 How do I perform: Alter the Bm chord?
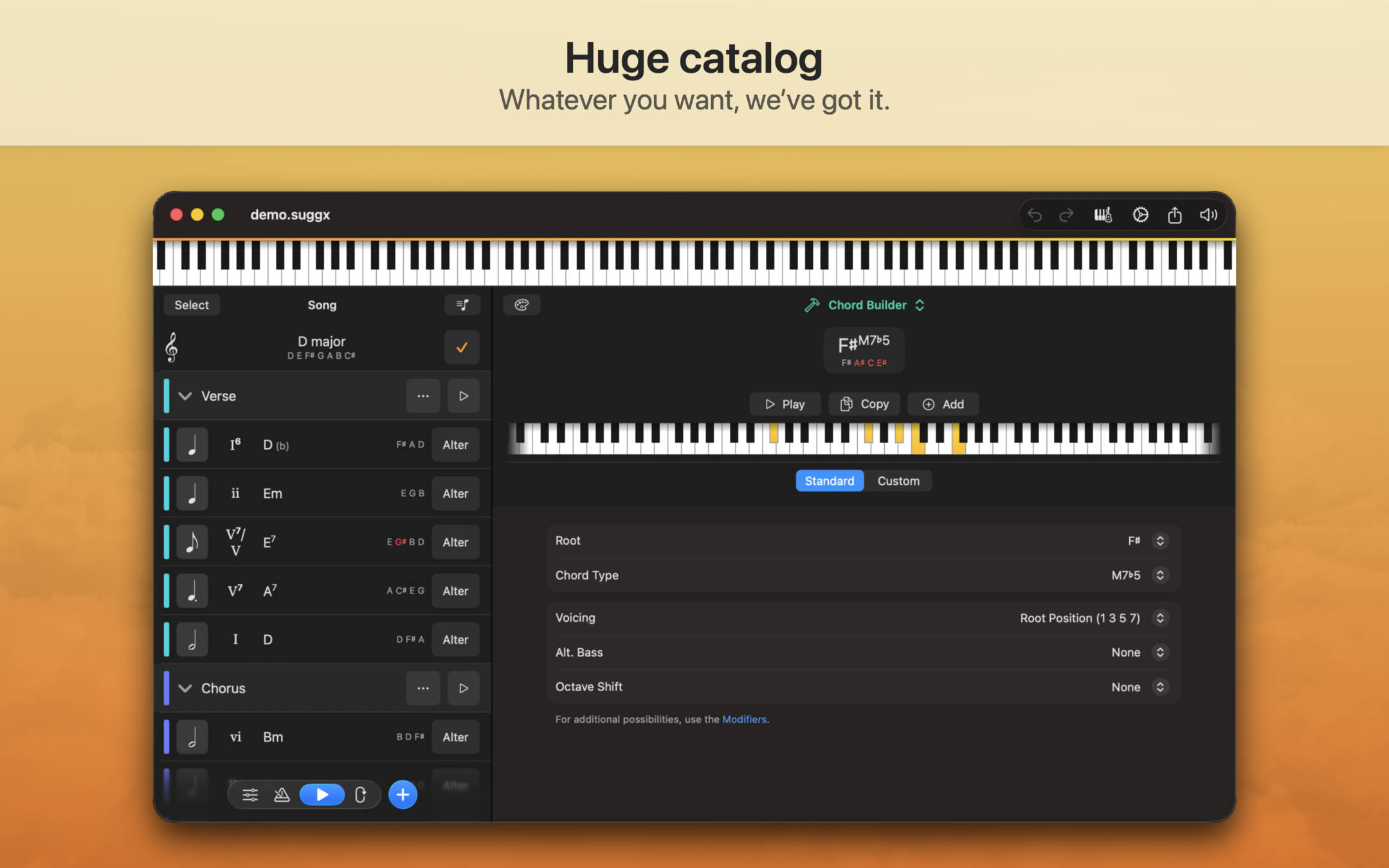(x=455, y=737)
